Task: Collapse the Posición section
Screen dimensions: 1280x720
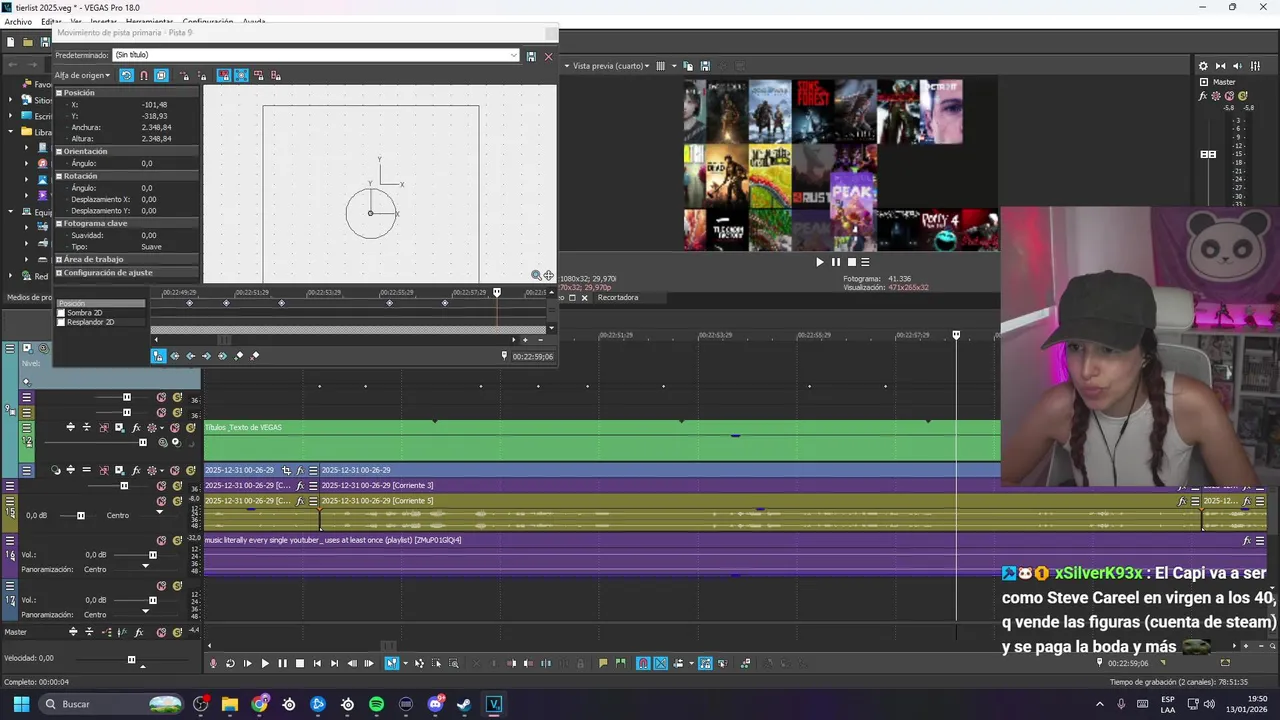Action: (x=59, y=92)
